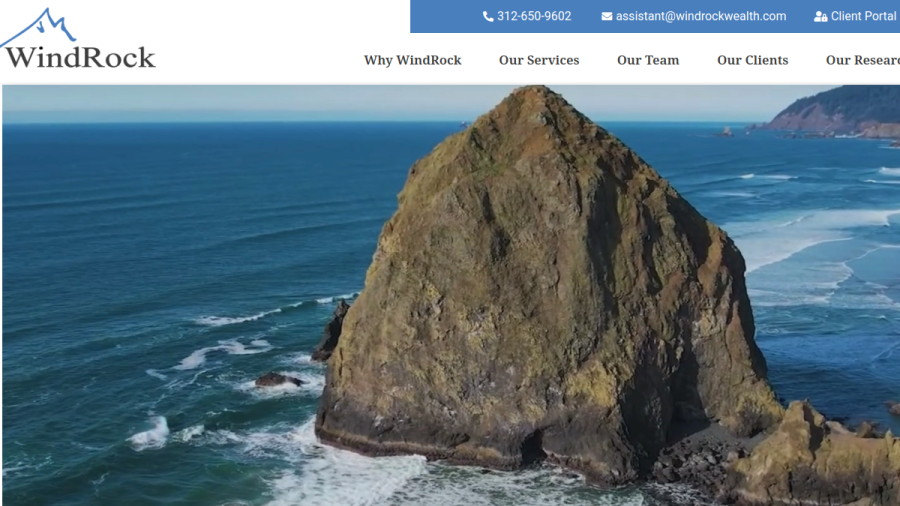This screenshot has height=506, width=900.
Task: Click the WindRock logo
Action: [78, 39]
